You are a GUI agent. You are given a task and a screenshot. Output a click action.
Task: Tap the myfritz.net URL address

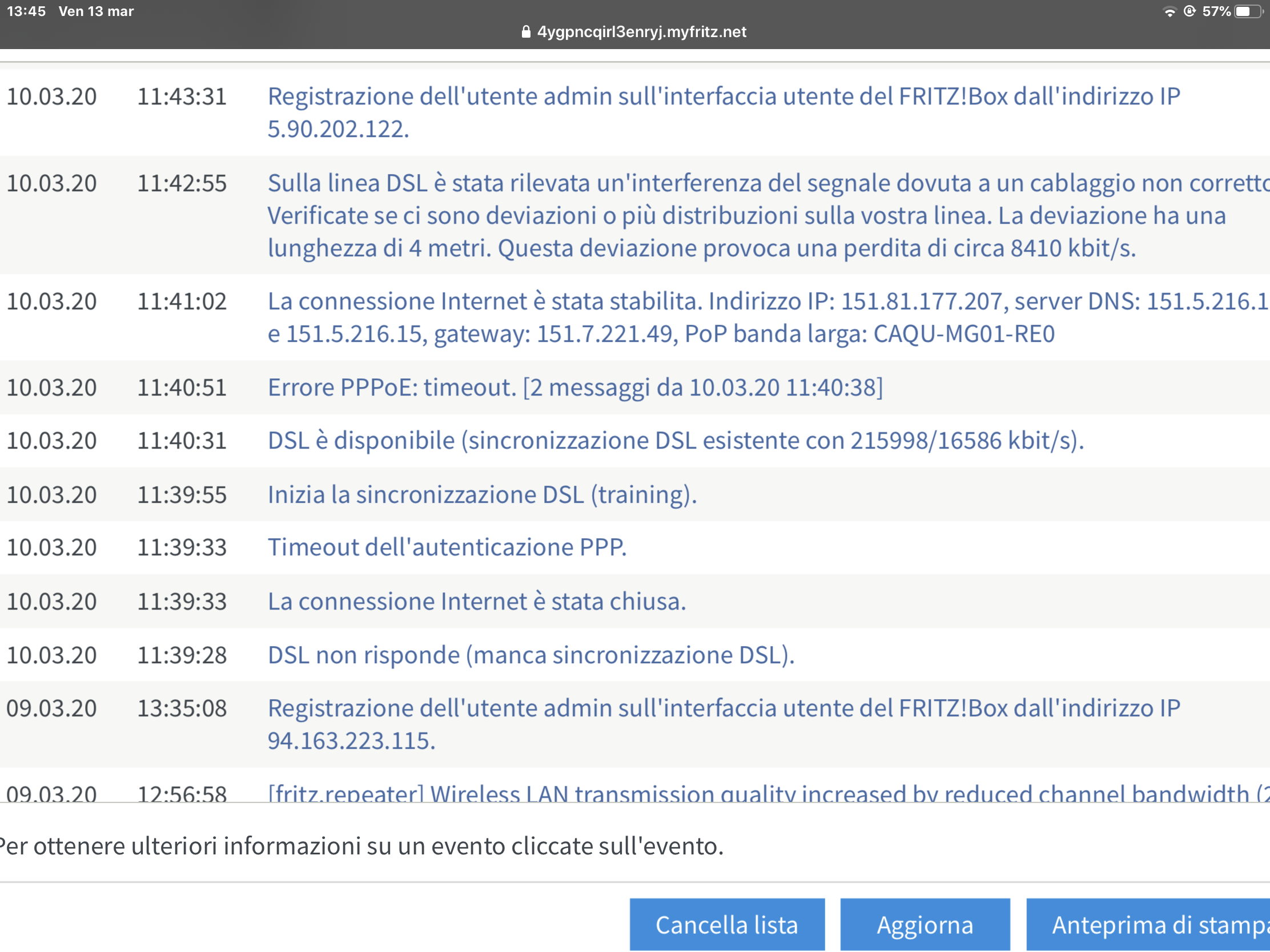pyautogui.click(x=641, y=31)
